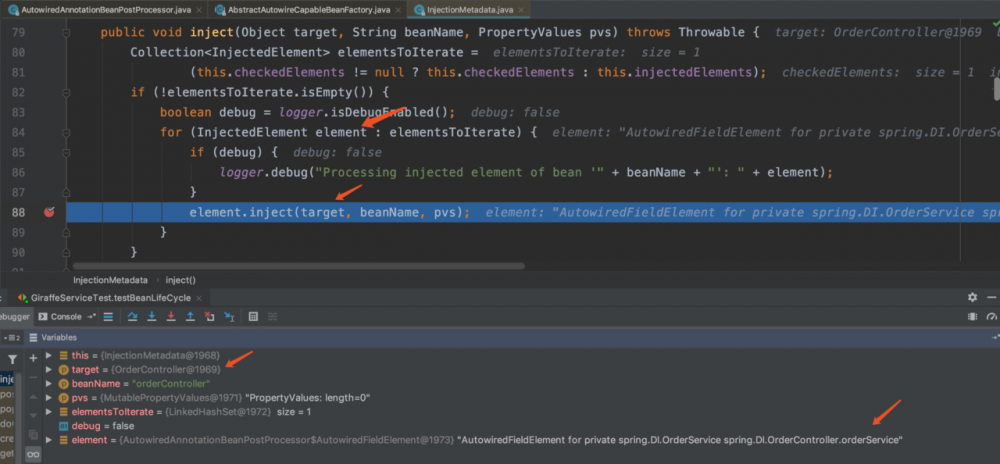Toggle the fold marker on line 82
The width and height of the screenshot is (1000, 464).
pyautogui.click(x=66, y=92)
